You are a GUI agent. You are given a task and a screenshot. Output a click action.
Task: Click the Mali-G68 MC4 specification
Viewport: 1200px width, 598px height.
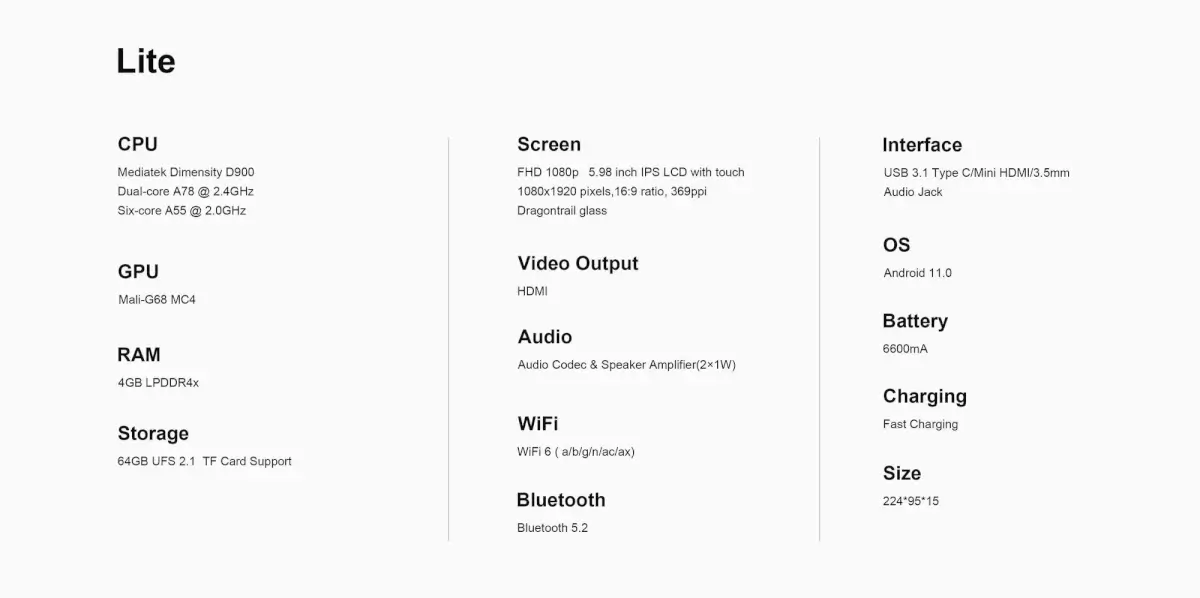157,299
